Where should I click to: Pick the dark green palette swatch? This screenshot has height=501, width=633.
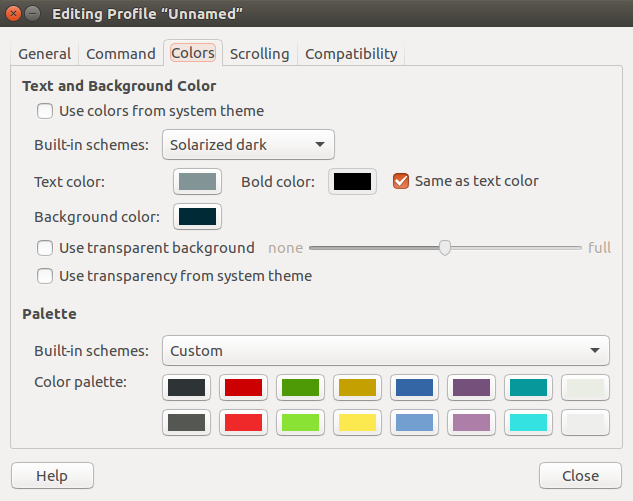299,388
